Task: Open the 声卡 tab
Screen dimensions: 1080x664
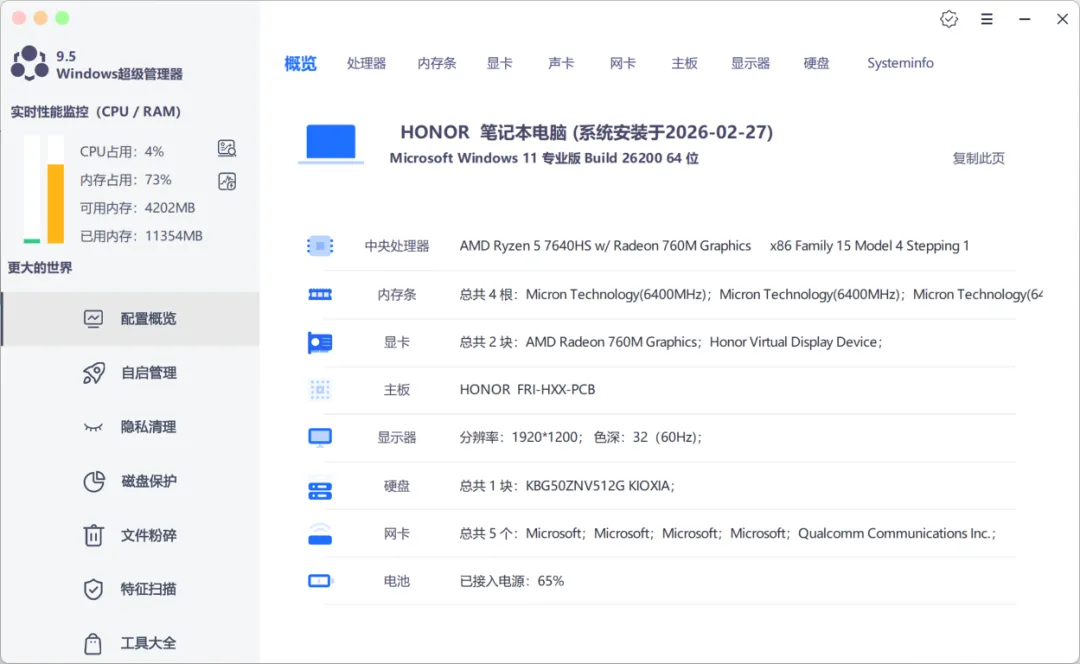Action: click(561, 63)
